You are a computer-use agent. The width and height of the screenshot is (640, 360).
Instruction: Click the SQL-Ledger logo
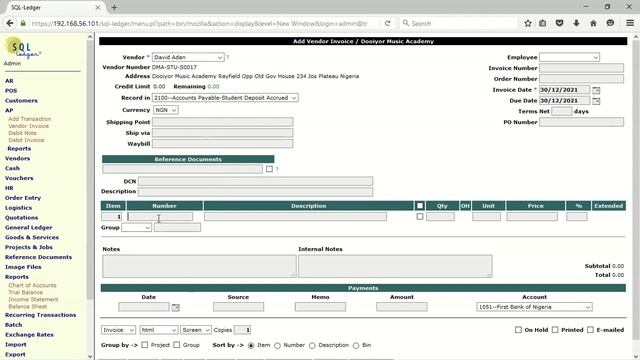tap(23, 49)
